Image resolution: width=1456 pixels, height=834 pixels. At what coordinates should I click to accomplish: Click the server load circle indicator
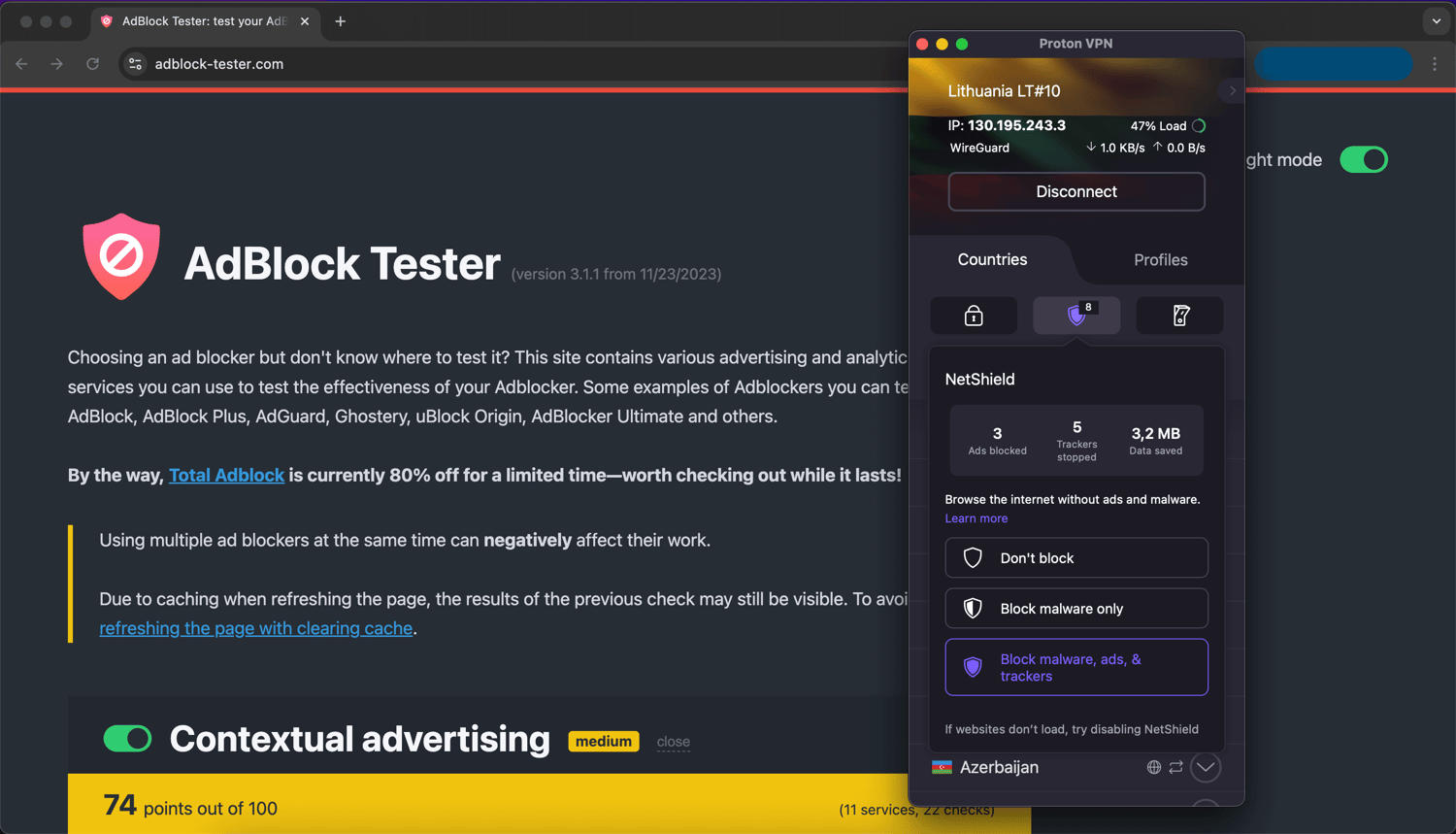(1199, 126)
